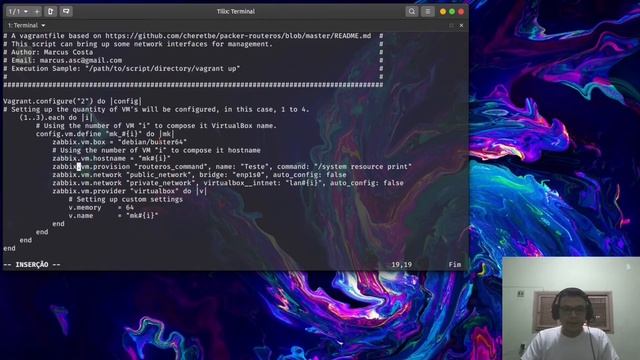Click the 'config.vm.define' line
This screenshot has height=360, width=640.
tap(105, 134)
